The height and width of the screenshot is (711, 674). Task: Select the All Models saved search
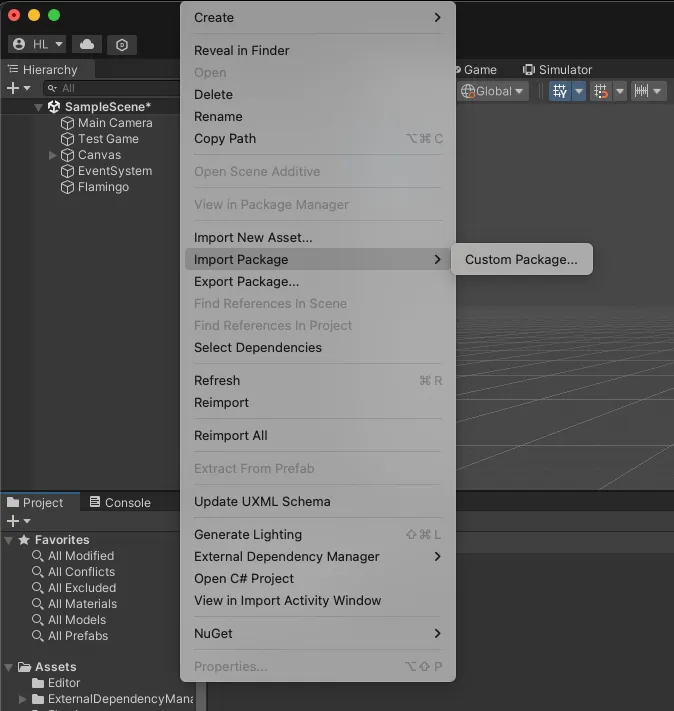click(x=77, y=620)
